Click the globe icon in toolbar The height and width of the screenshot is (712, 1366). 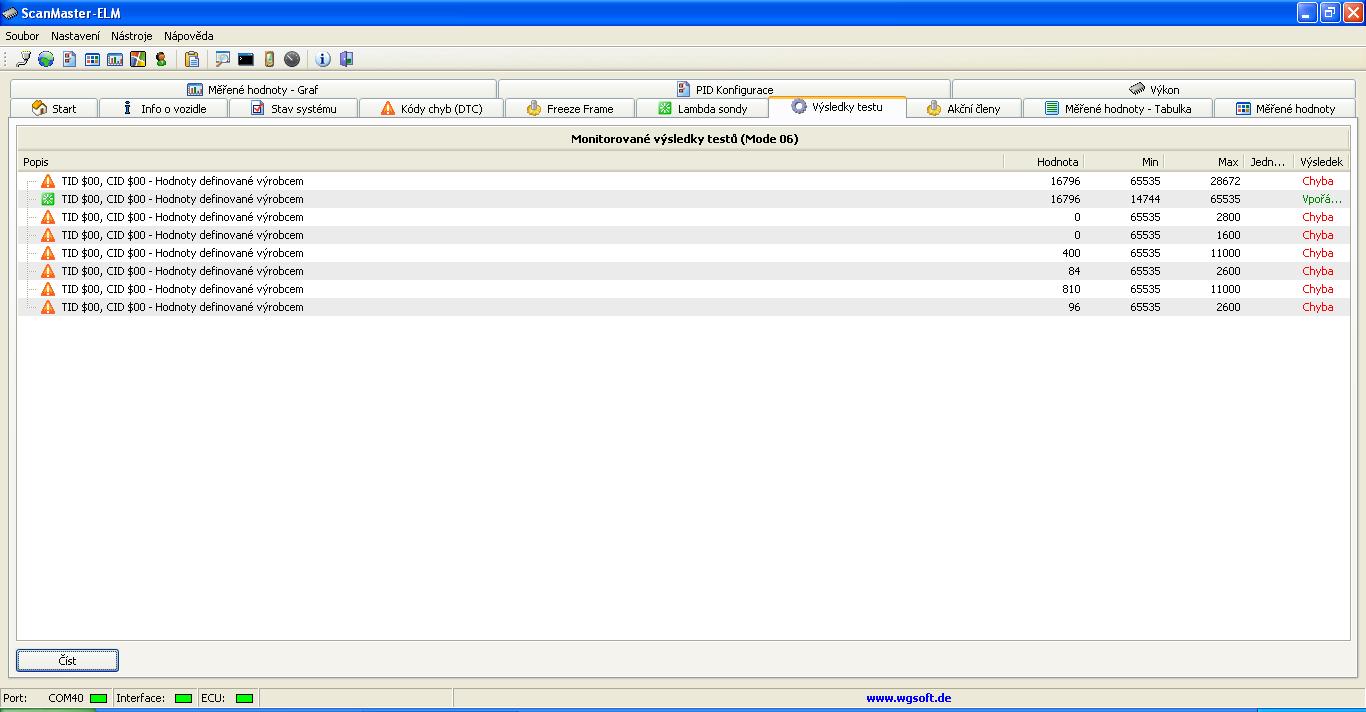(46, 59)
